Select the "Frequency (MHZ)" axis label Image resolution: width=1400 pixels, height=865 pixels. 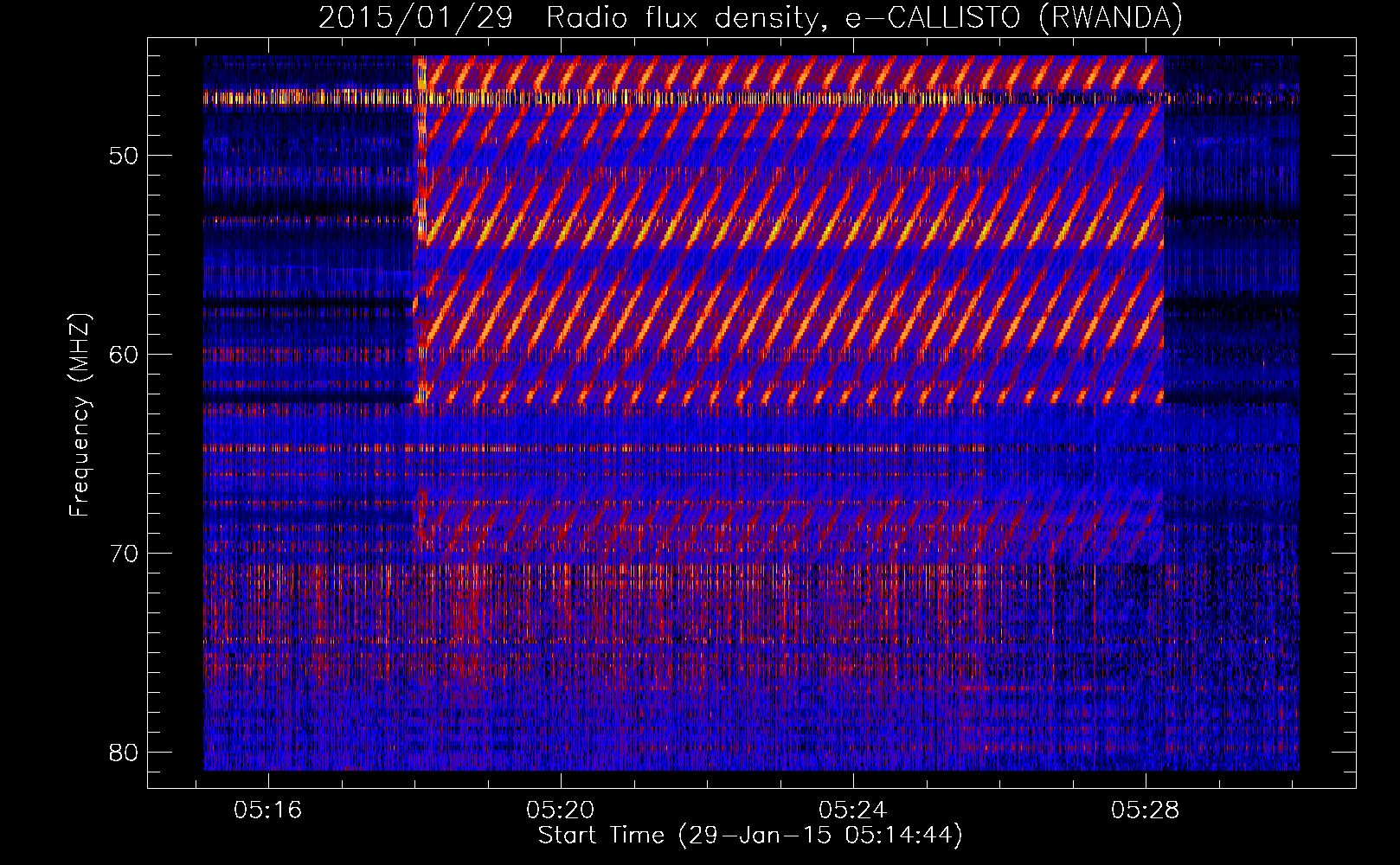pos(80,415)
